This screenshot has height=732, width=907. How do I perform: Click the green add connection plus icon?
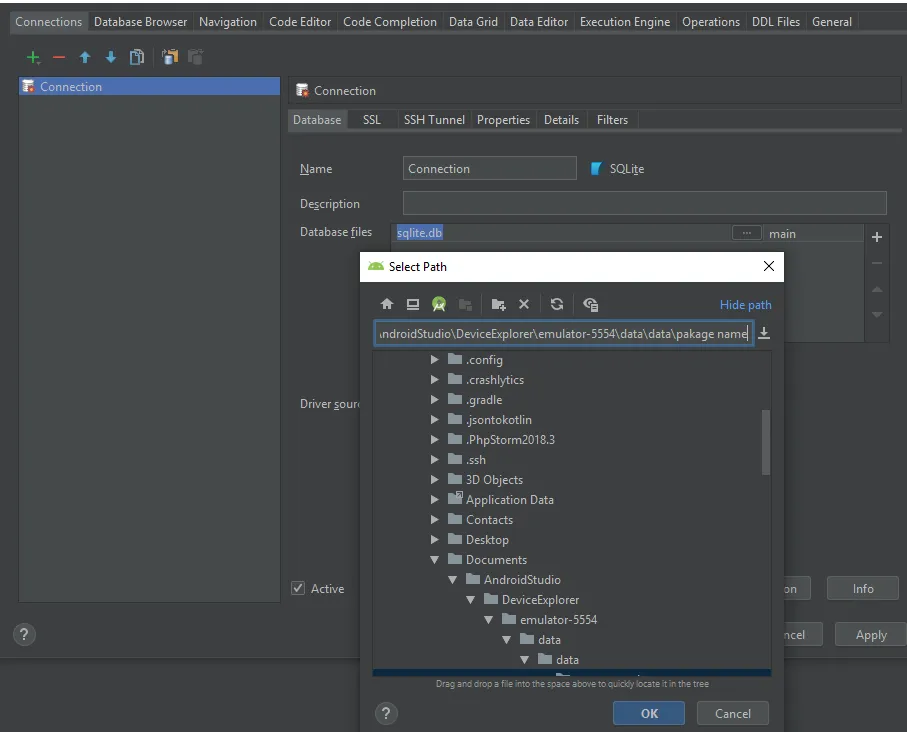pos(33,58)
